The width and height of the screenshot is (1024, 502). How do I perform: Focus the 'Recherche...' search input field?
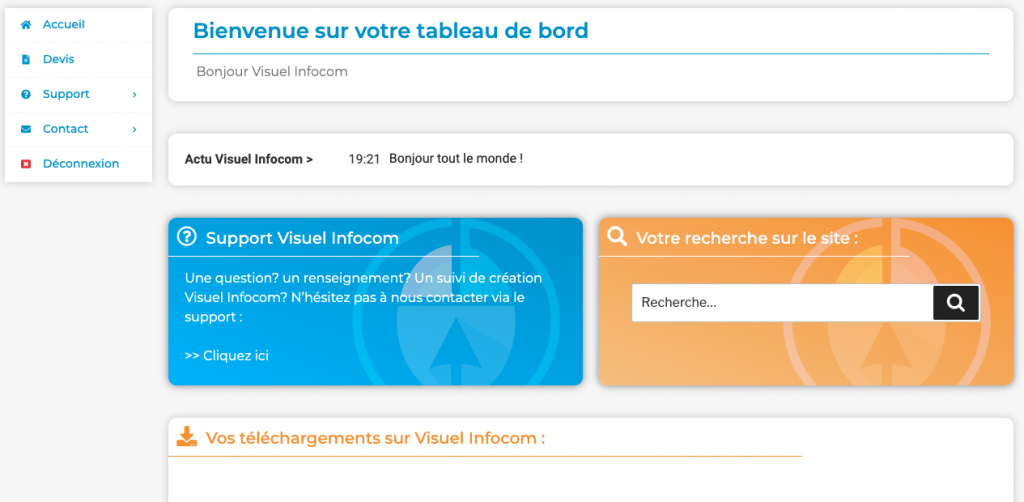click(x=782, y=303)
